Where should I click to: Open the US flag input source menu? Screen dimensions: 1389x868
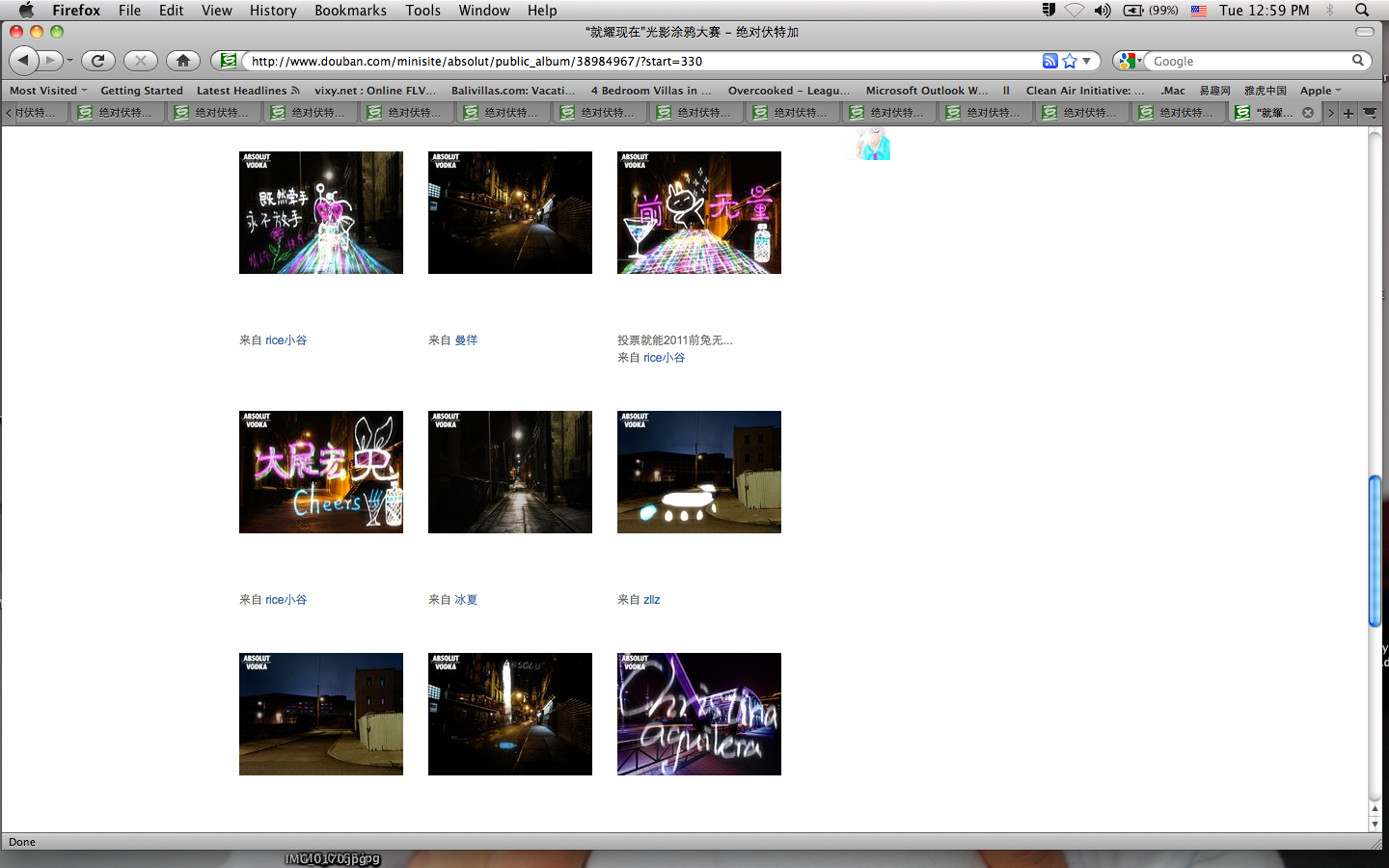click(x=1199, y=10)
